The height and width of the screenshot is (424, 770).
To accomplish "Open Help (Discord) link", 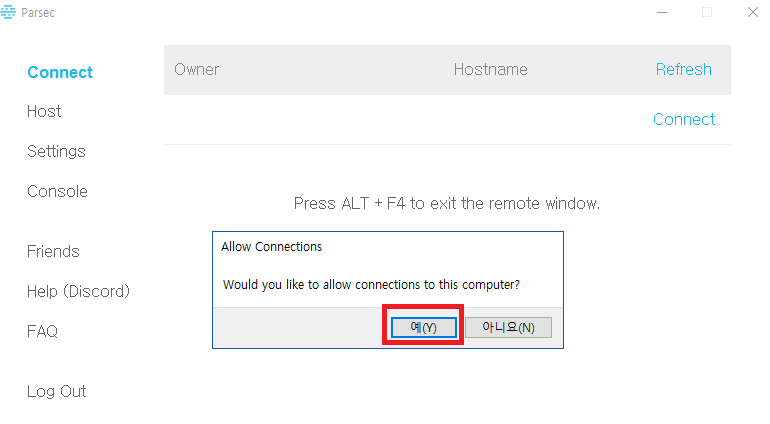I will tap(79, 291).
